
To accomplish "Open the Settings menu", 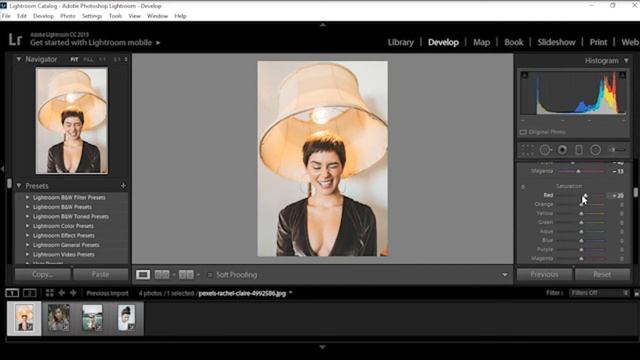I will click(x=92, y=16).
